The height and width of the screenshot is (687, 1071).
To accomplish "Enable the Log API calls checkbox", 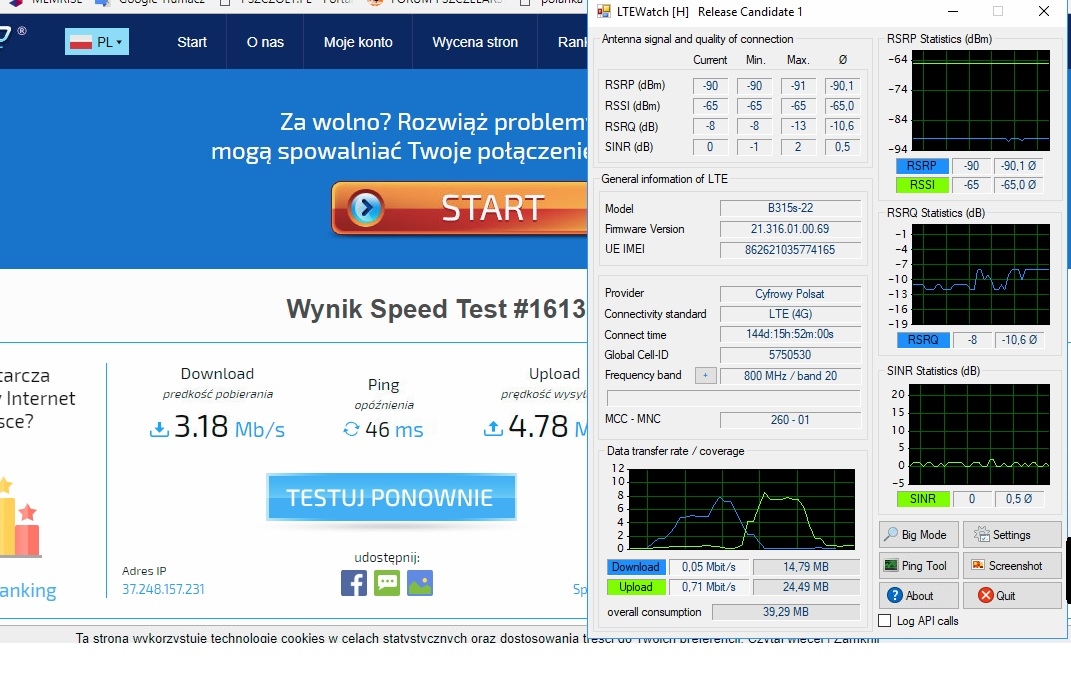I will pyautogui.click(x=885, y=621).
